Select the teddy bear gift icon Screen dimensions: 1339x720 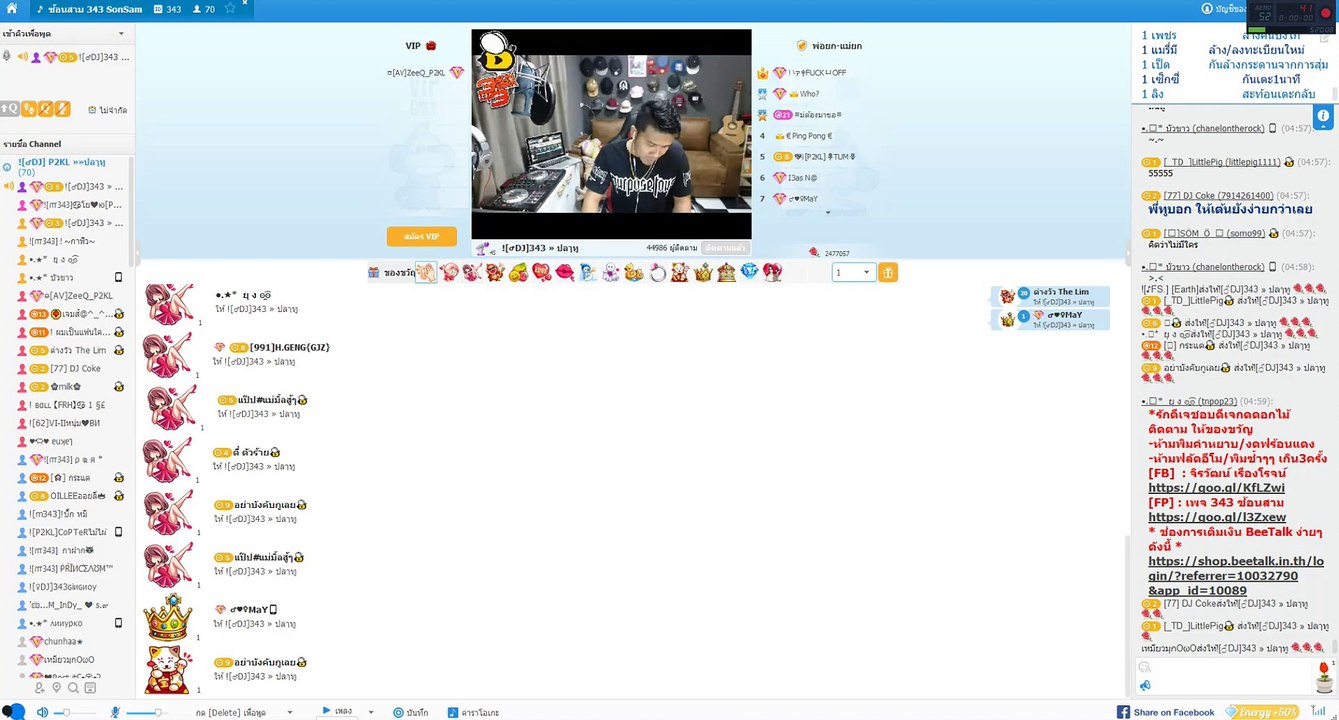[x=495, y=272]
